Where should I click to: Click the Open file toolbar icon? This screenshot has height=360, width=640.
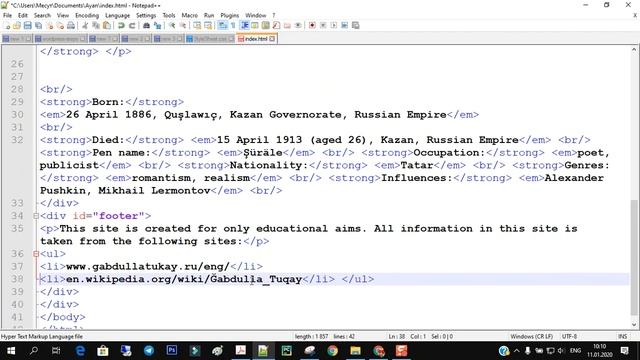17,25
